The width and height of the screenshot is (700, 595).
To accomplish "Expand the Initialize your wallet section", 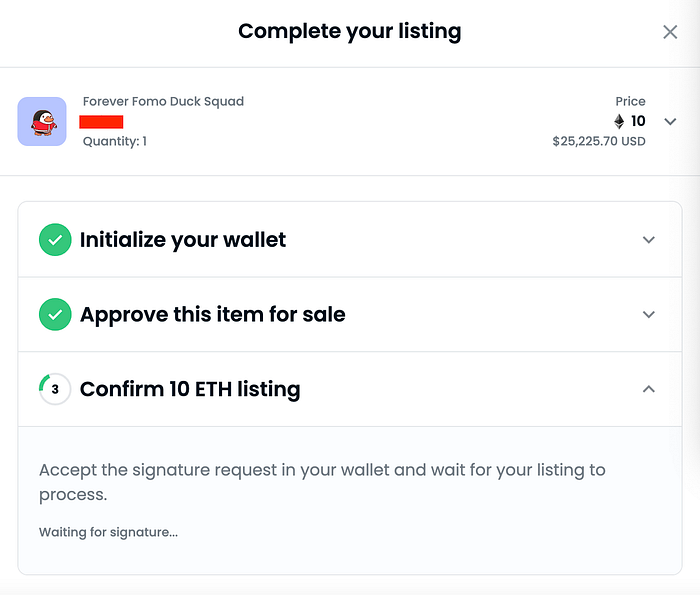I will (649, 240).
